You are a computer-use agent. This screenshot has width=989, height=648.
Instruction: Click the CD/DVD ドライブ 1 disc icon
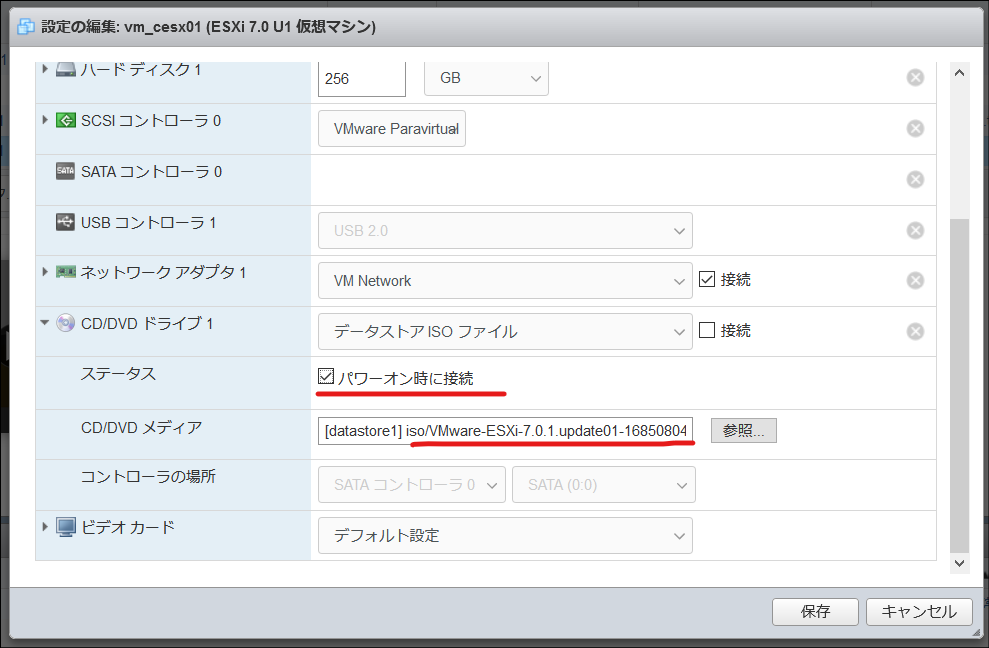point(66,323)
